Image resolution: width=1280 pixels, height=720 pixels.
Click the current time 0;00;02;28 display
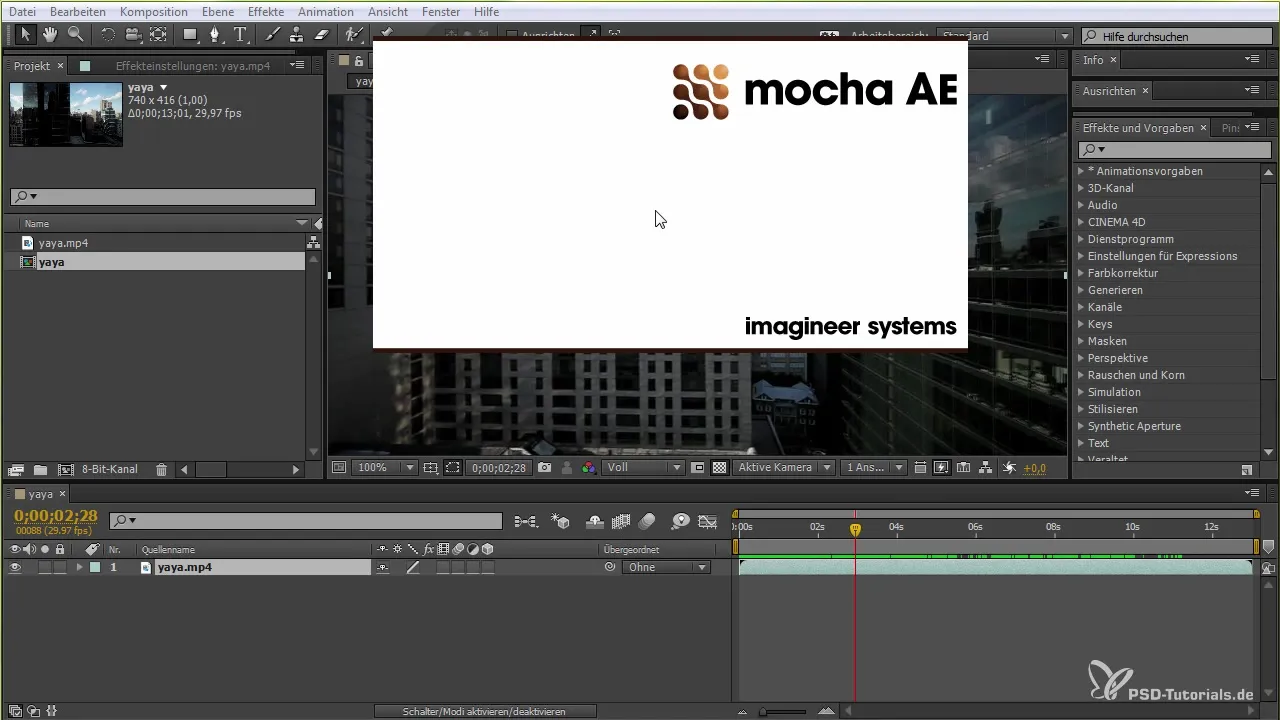(x=56, y=516)
